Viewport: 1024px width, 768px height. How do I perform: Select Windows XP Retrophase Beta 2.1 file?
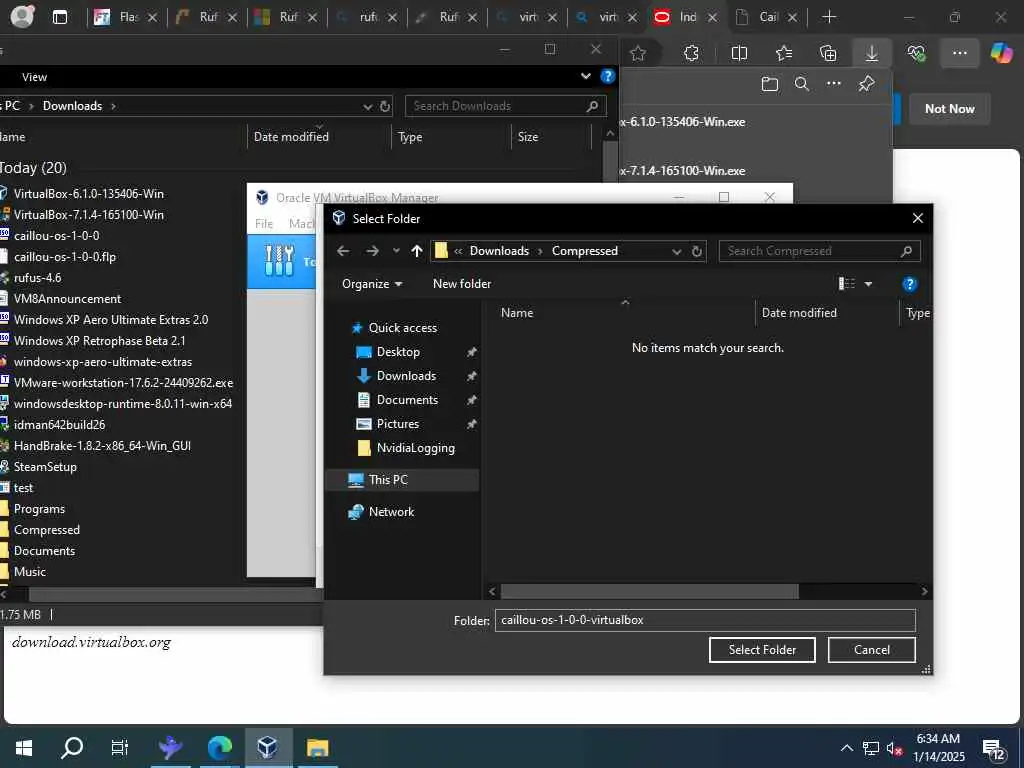point(99,340)
